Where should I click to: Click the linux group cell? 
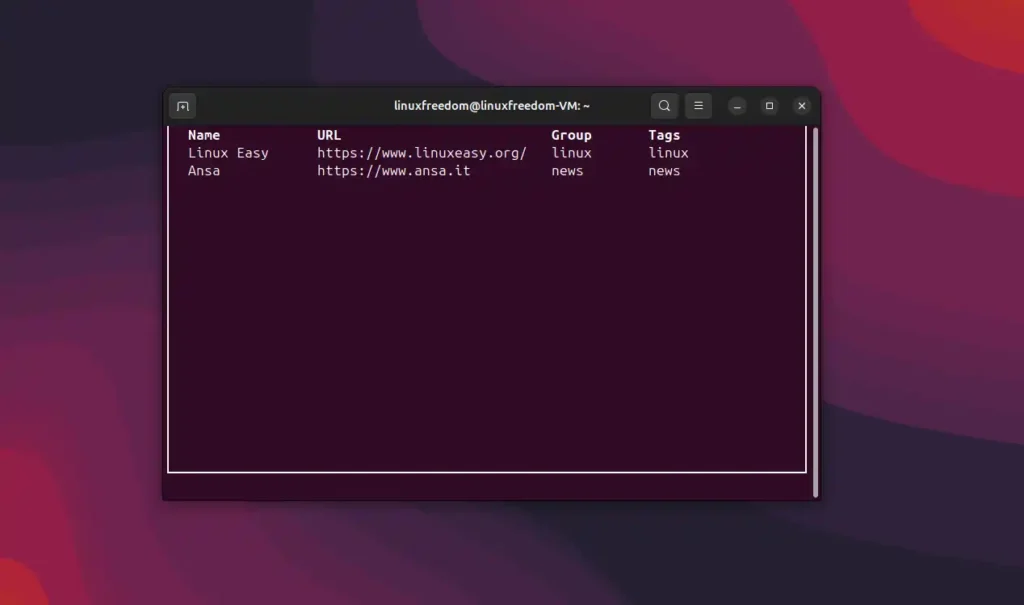pyautogui.click(x=571, y=153)
